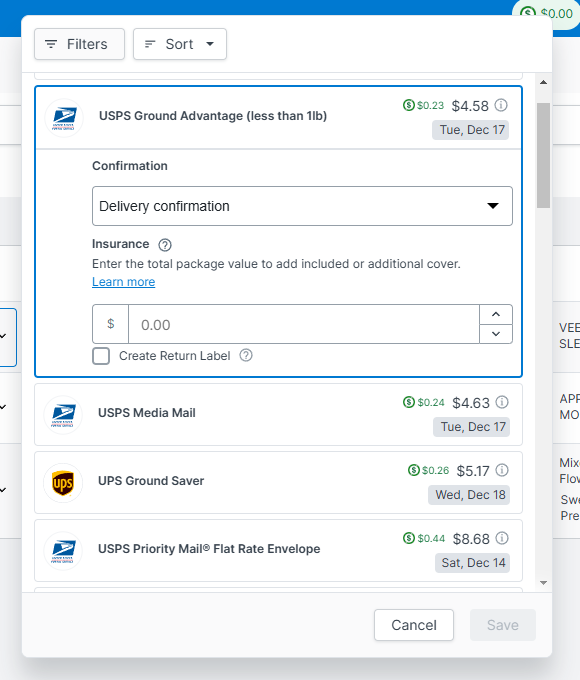Decrease insurance value with down stepper

pos(496,334)
